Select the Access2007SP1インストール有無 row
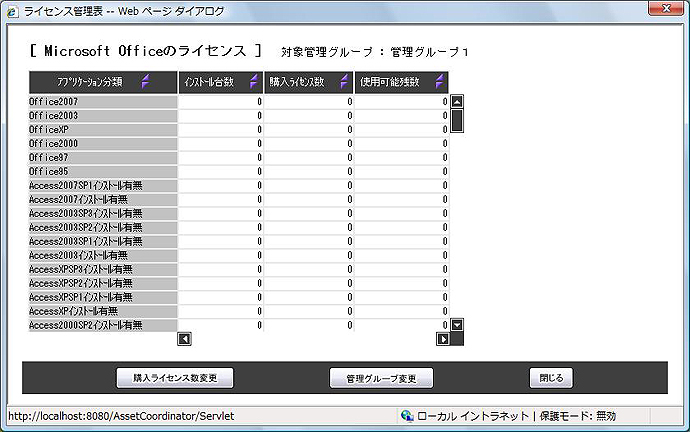Viewport: 690px width, 432px height. click(239, 186)
